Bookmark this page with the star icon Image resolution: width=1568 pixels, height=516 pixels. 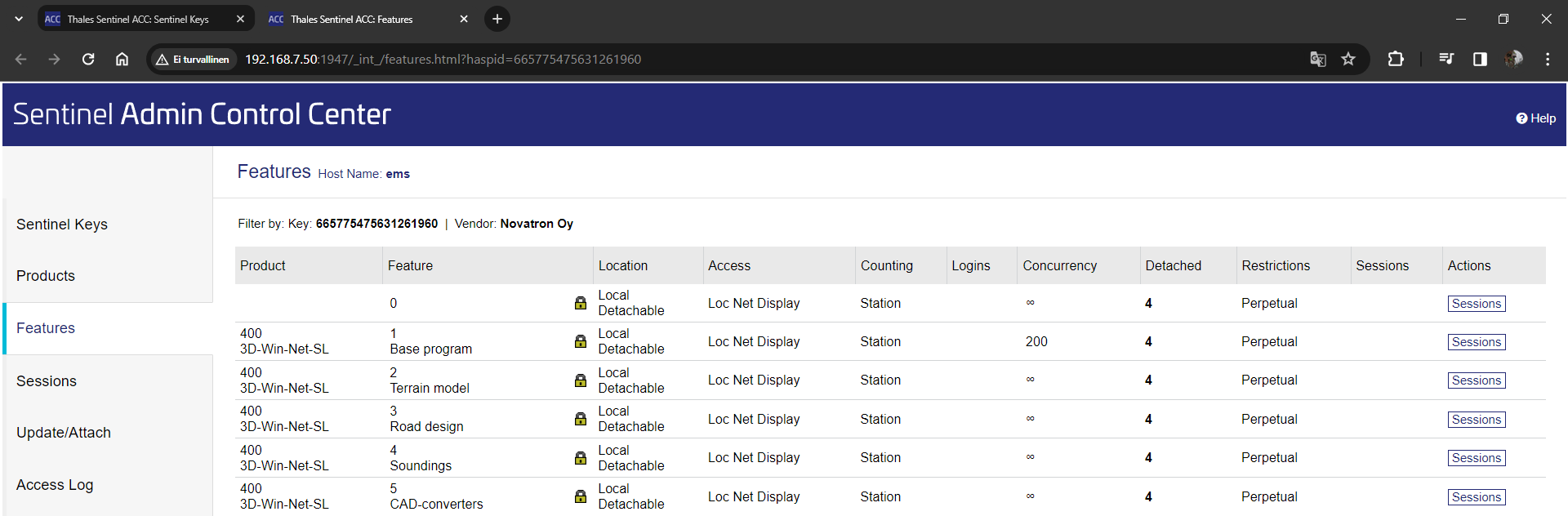coord(1348,59)
